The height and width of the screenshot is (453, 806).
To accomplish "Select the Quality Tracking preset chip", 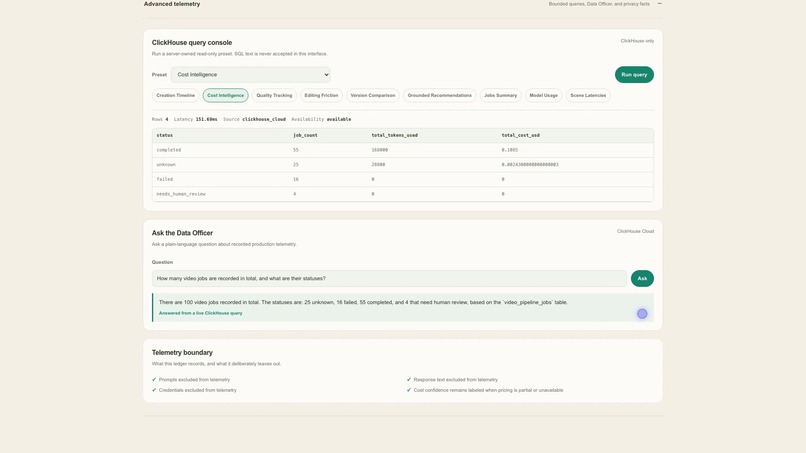I will [274, 95].
